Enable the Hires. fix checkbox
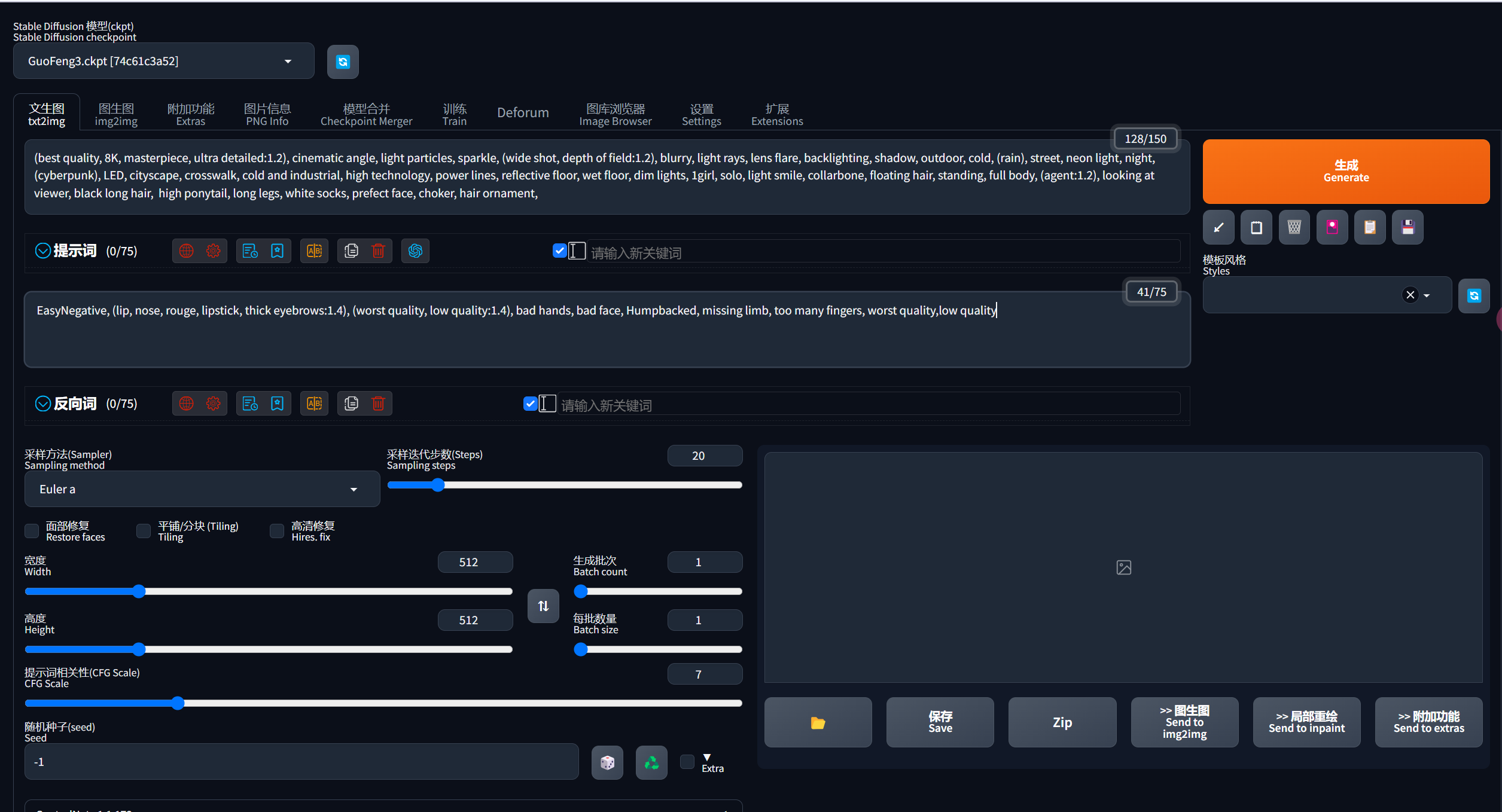This screenshot has height=812, width=1502. 277,531
